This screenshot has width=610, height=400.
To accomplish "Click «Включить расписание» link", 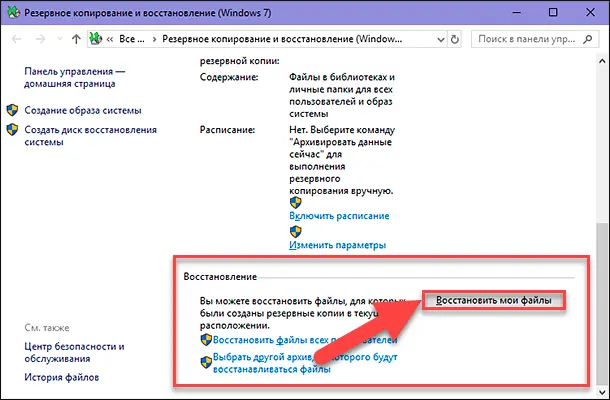I will [339, 216].
